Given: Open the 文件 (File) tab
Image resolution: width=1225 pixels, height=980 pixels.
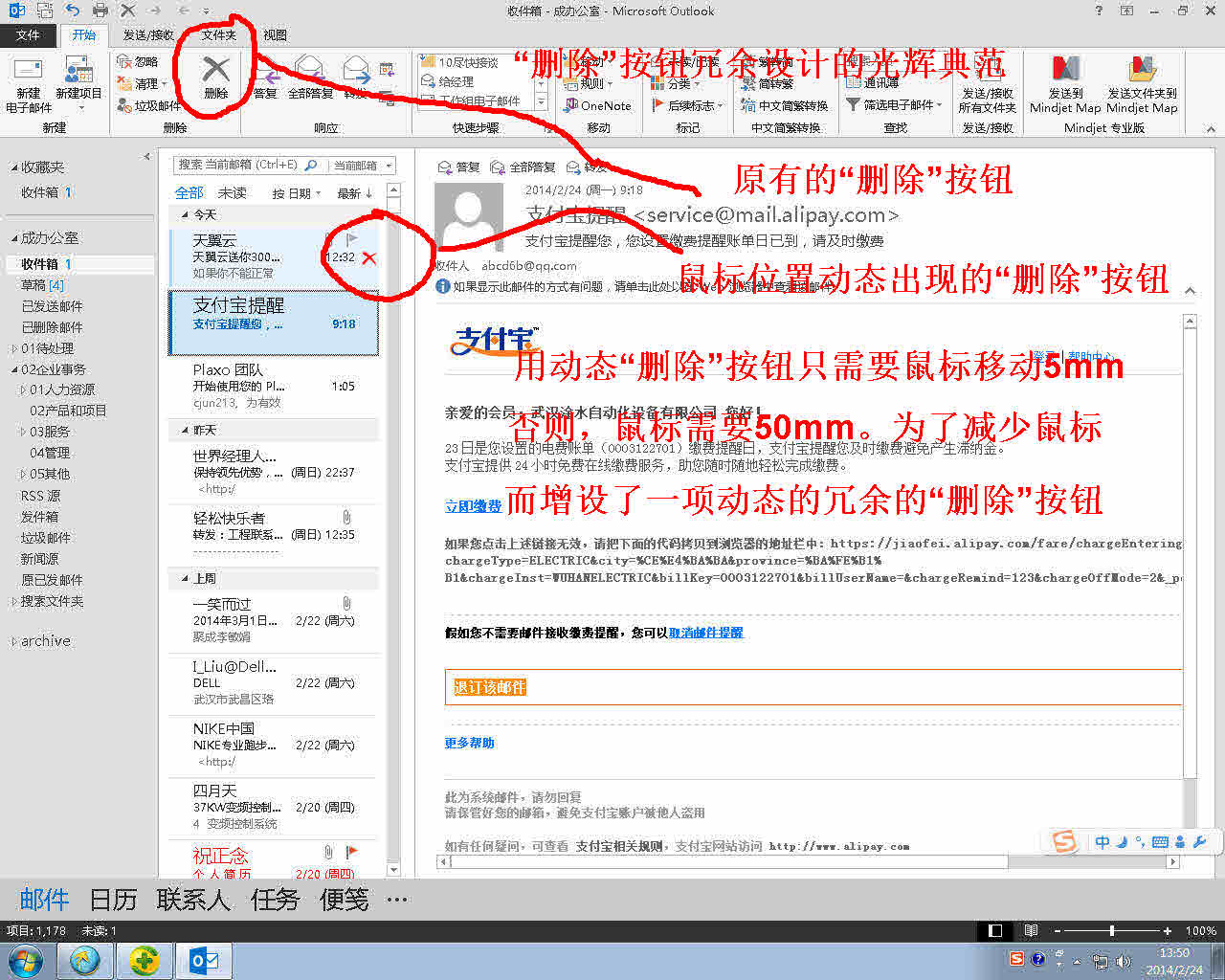Looking at the screenshot, I should click(x=28, y=35).
